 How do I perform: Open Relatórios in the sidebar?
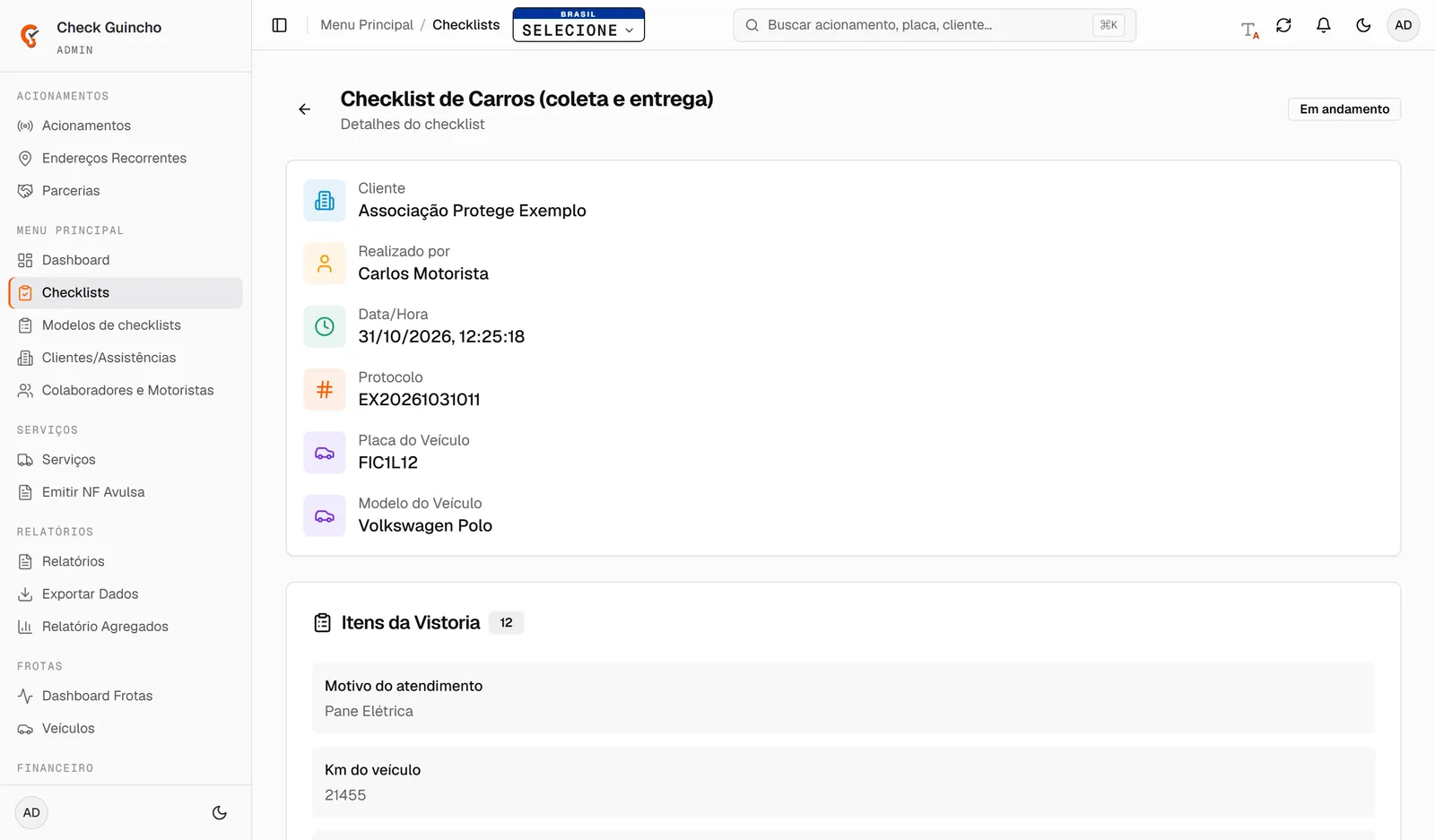[126, 561]
